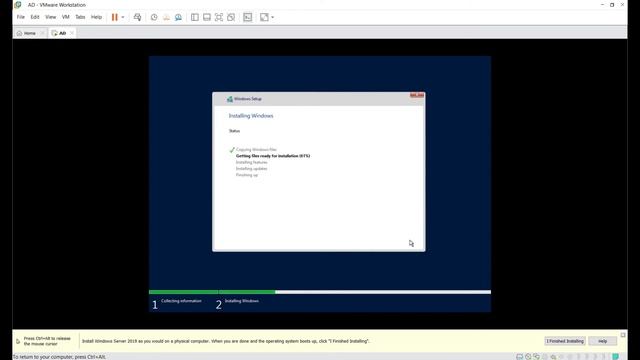
Task: Click the Help button in install bar
Action: click(x=602, y=341)
